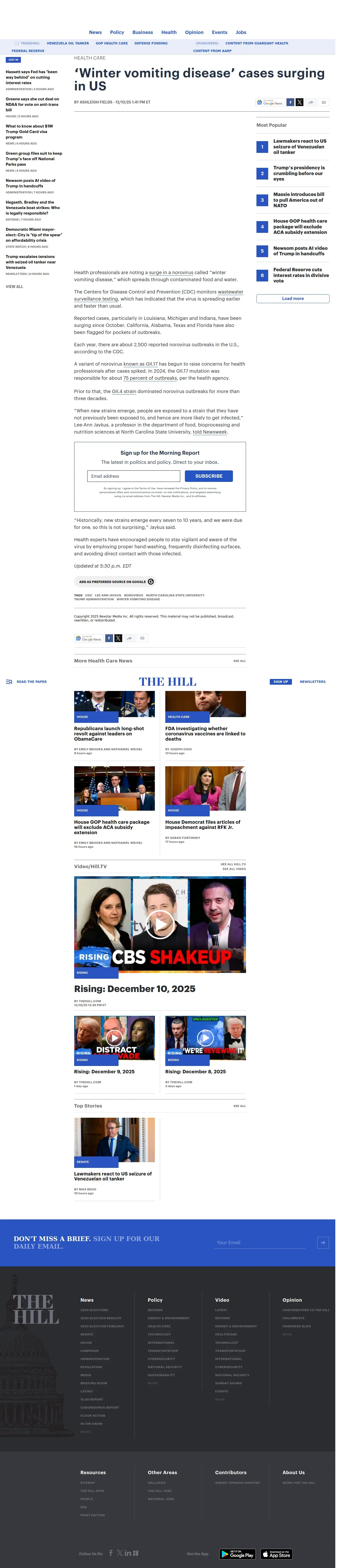
Task: Play the Rising December 9 video
Action: tap(114, 1037)
